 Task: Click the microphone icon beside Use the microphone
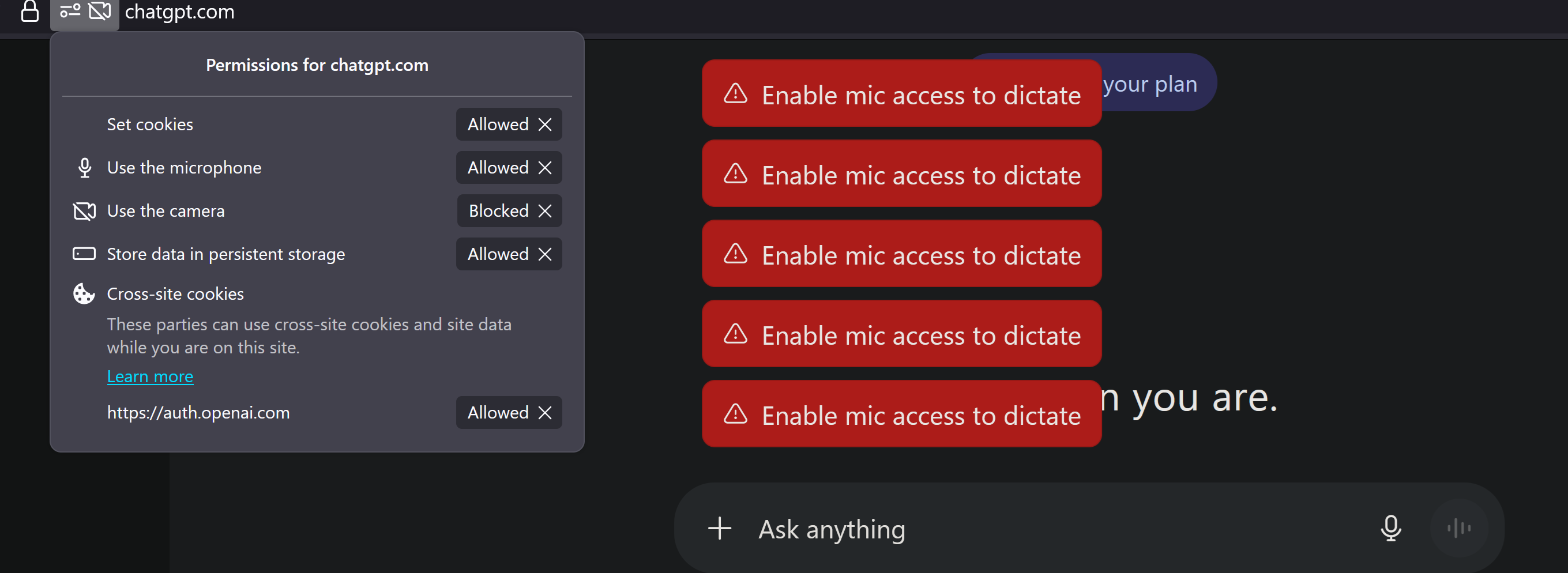tap(85, 167)
